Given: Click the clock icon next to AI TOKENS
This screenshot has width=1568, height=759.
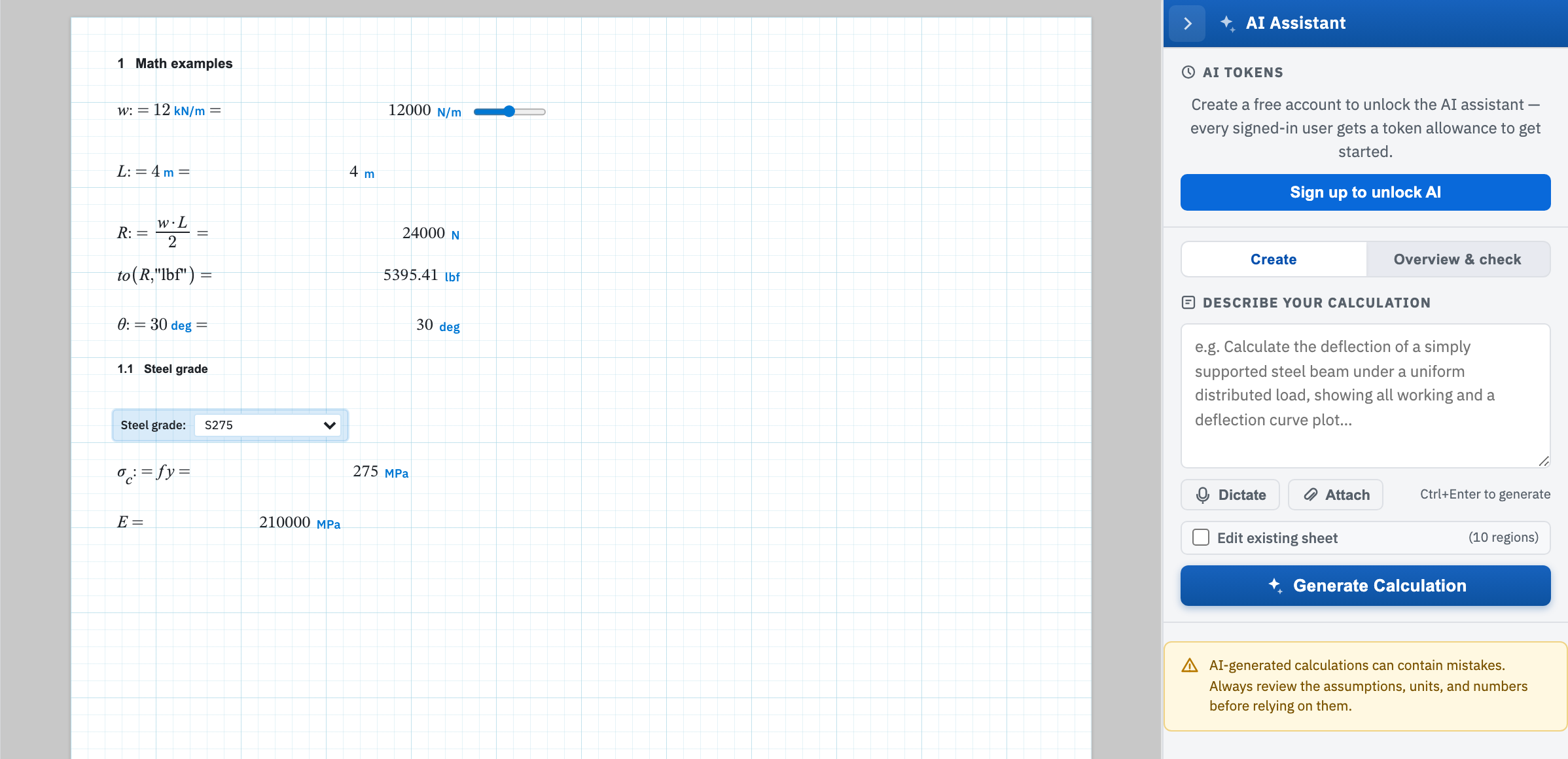Looking at the screenshot, I should [1188, 73].
